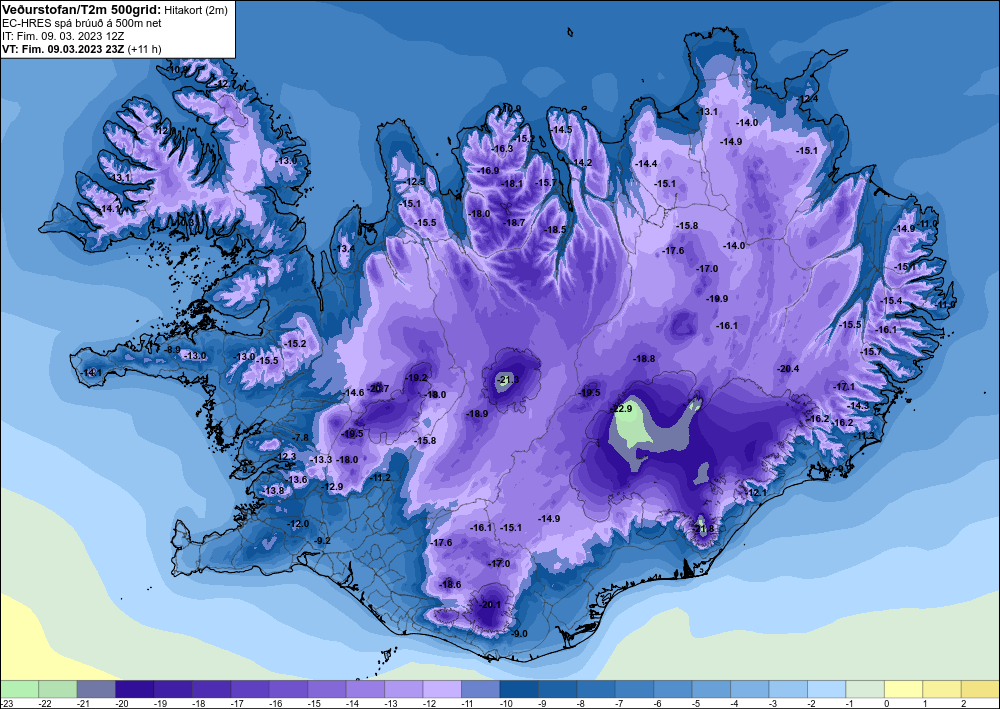Click the -19.2 temperature label
The width and height of the screenshot is (1000, 709).
coord(416,377)
